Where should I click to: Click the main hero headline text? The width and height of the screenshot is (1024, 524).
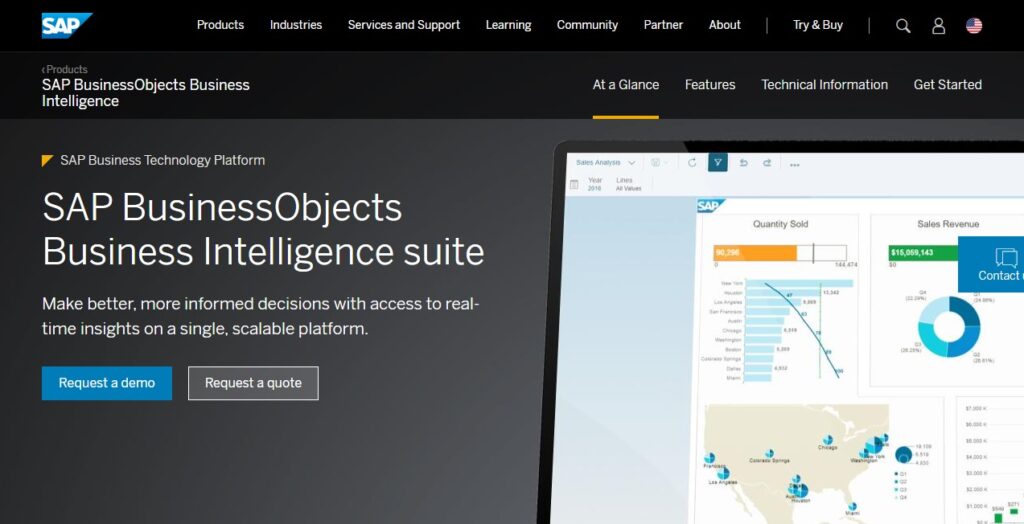point(263,229)
